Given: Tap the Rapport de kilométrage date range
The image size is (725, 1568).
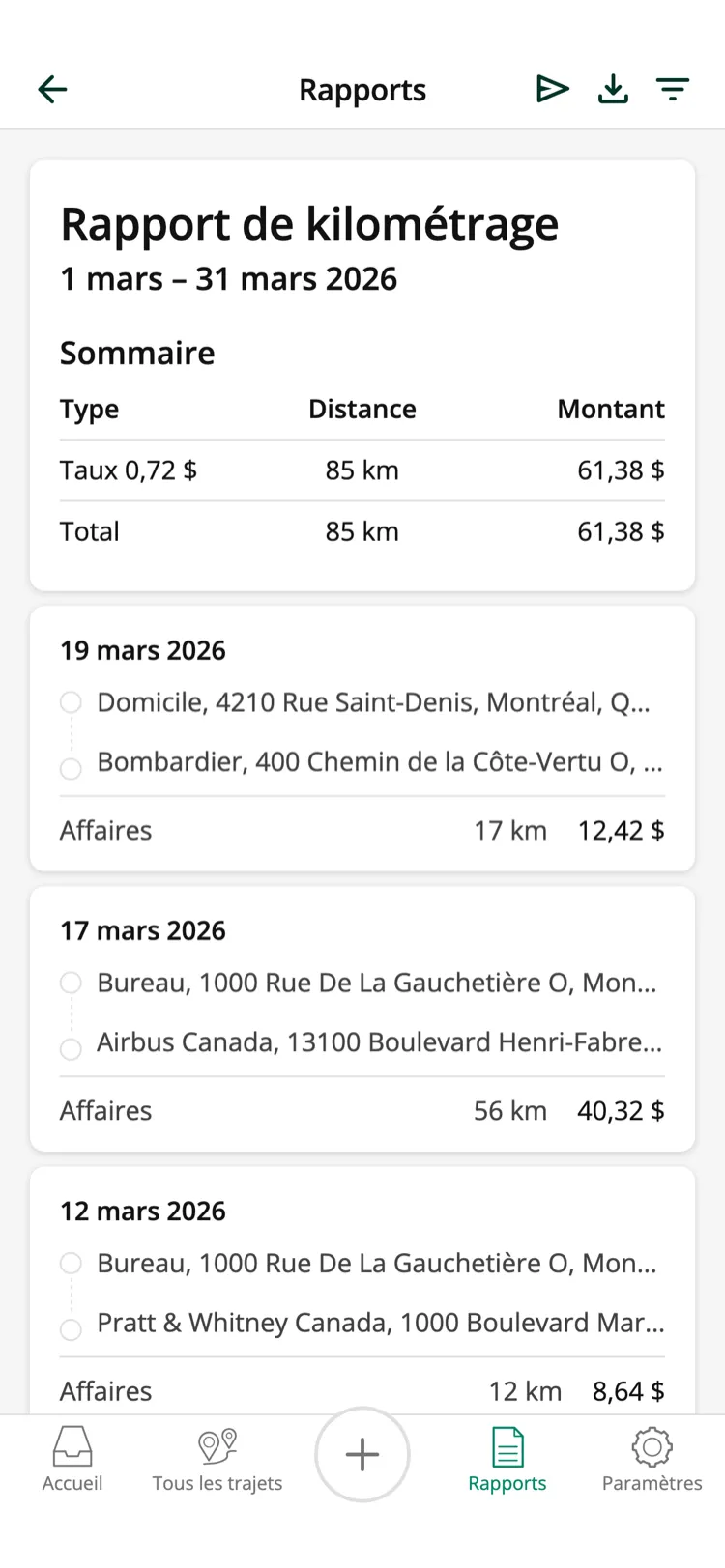Looking at the screenshot, I should click(229, 279).
